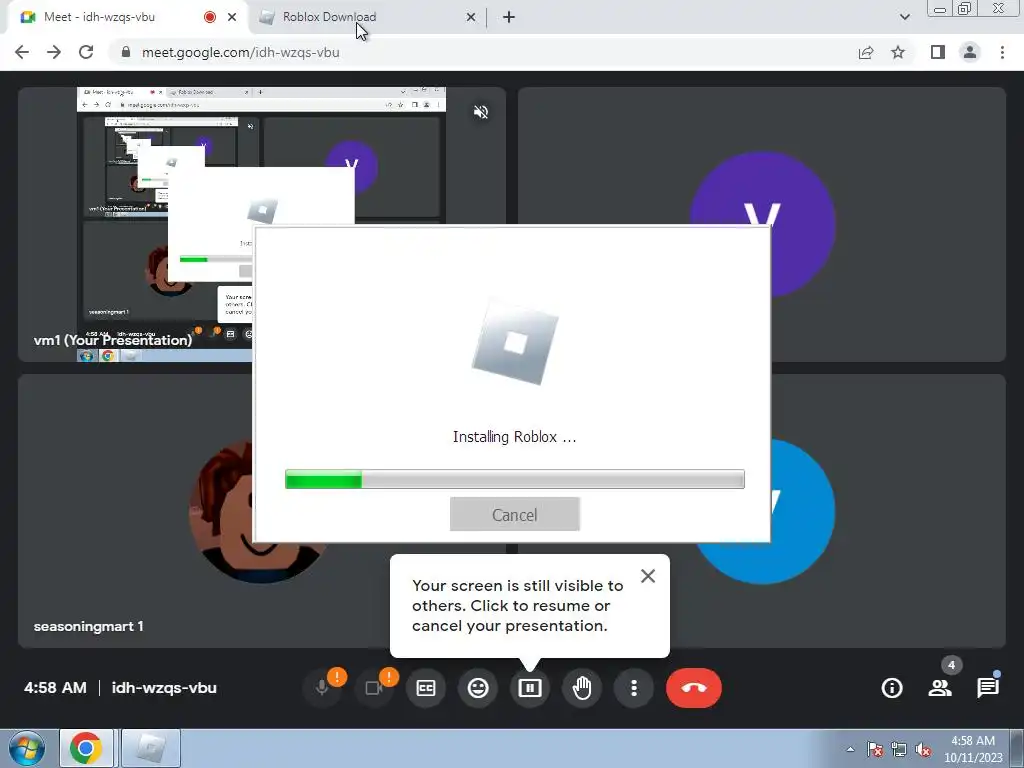Open Action Center flag tray icon
This screenshot has width=1024, height=768.
875,749
